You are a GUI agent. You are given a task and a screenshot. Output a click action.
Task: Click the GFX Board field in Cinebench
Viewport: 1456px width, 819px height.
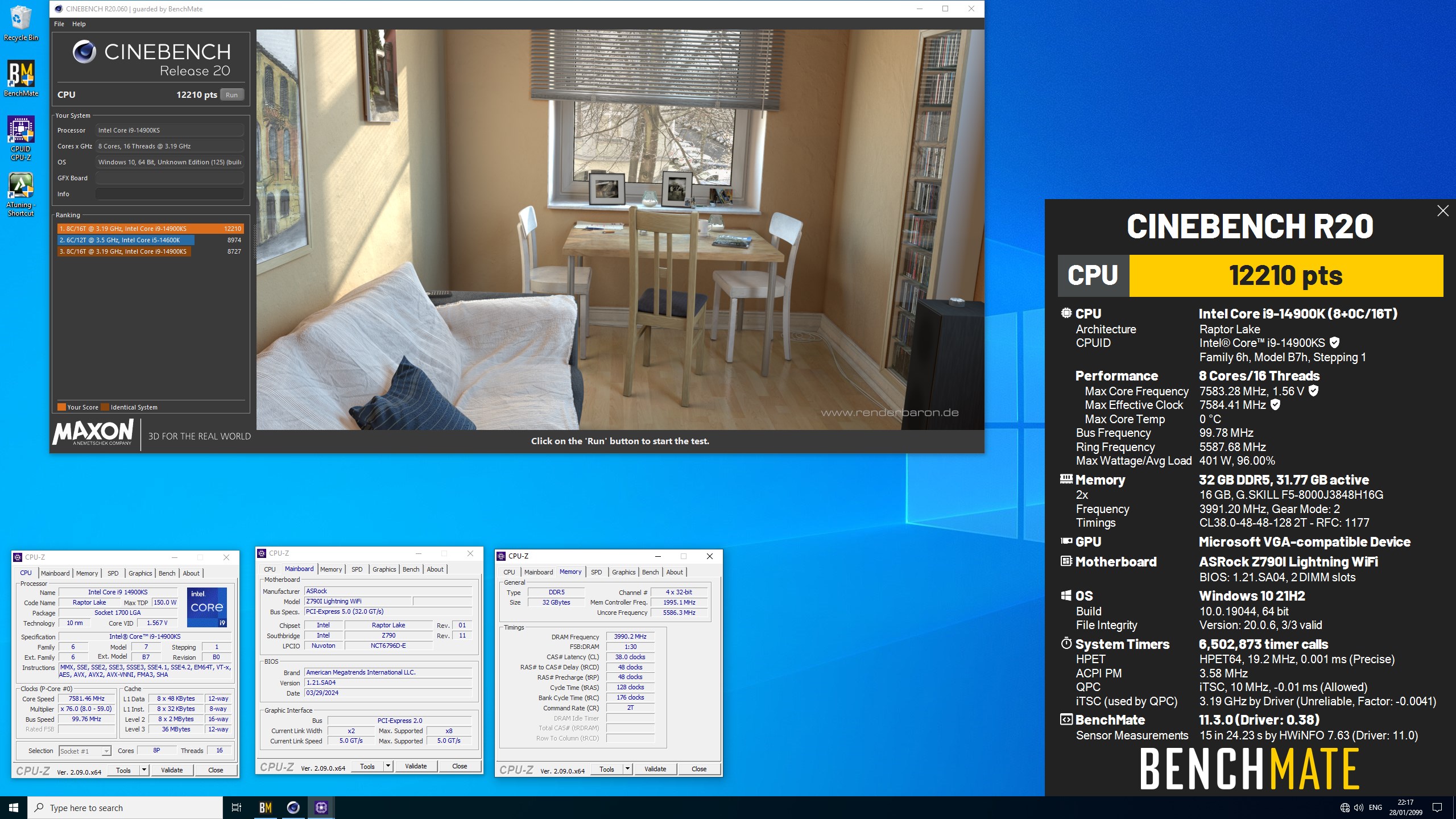pos(169,178)
